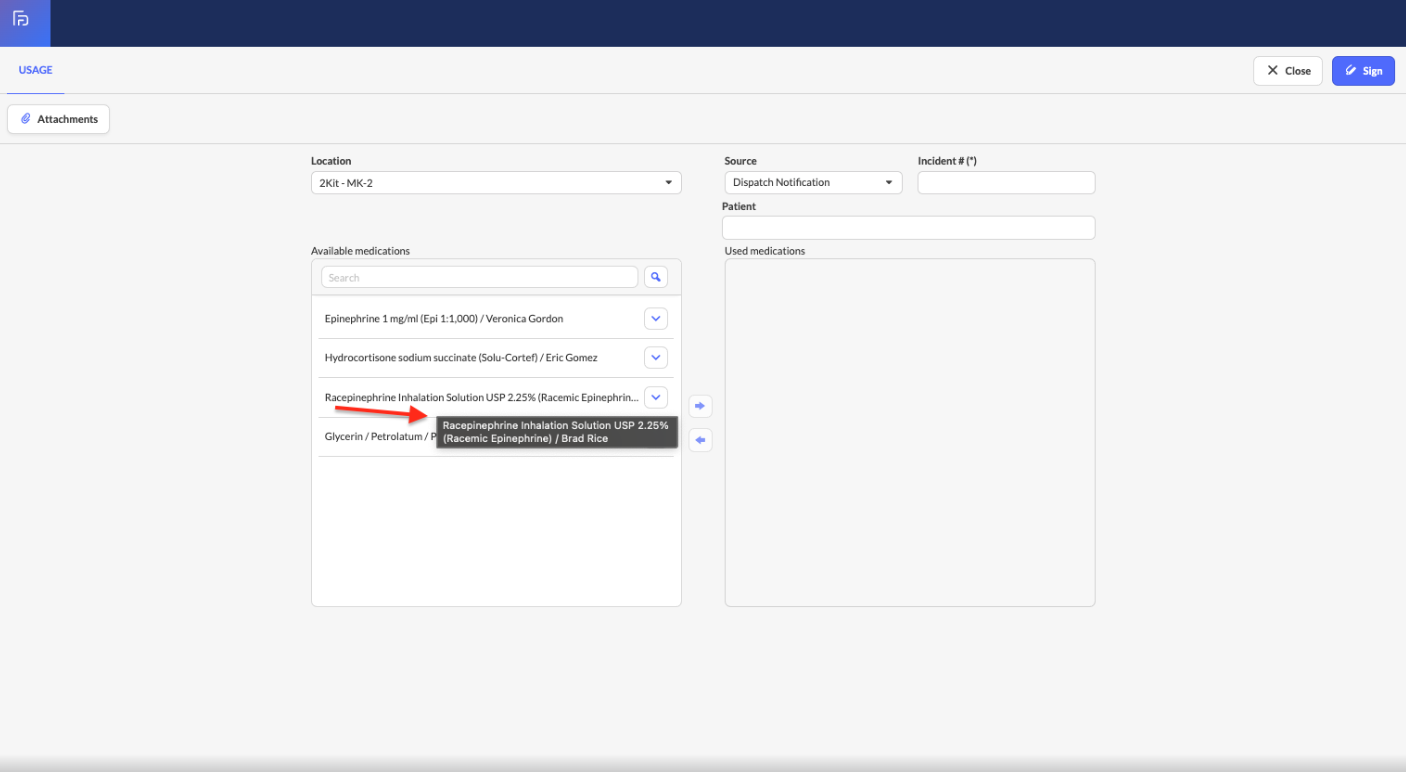The width and height of the screenshot is (1406, 772).
Task: Move selected medication to Used with right arrow
Action: [x=700, y=406]
